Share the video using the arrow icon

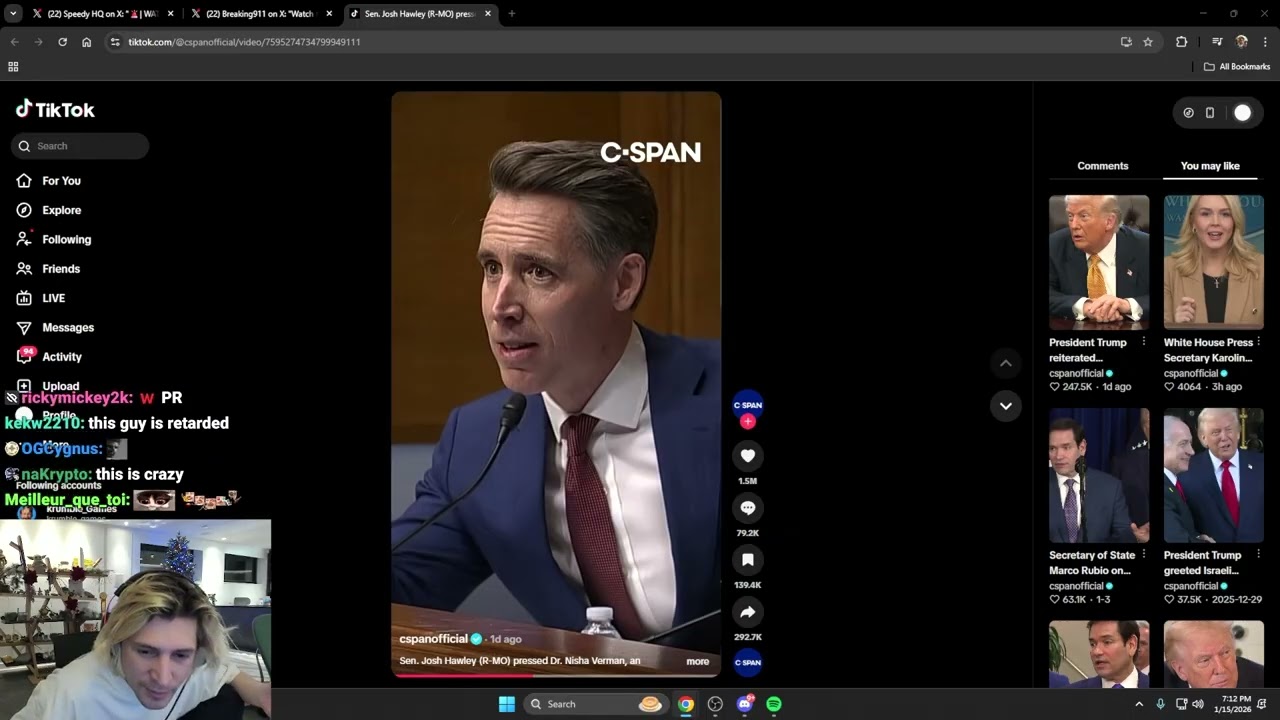(747, 612)
